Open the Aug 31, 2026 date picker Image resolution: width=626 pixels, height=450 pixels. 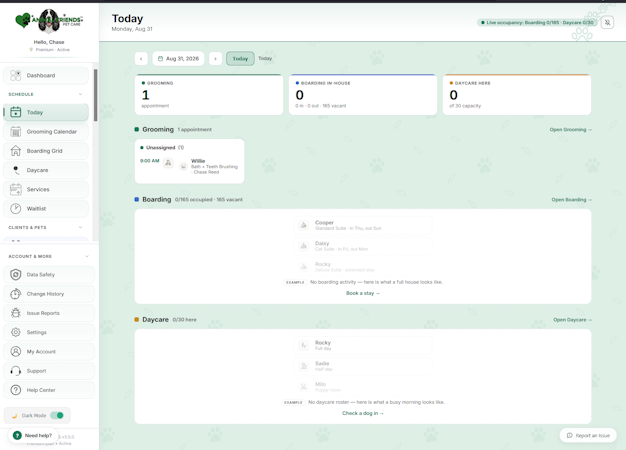178,58
